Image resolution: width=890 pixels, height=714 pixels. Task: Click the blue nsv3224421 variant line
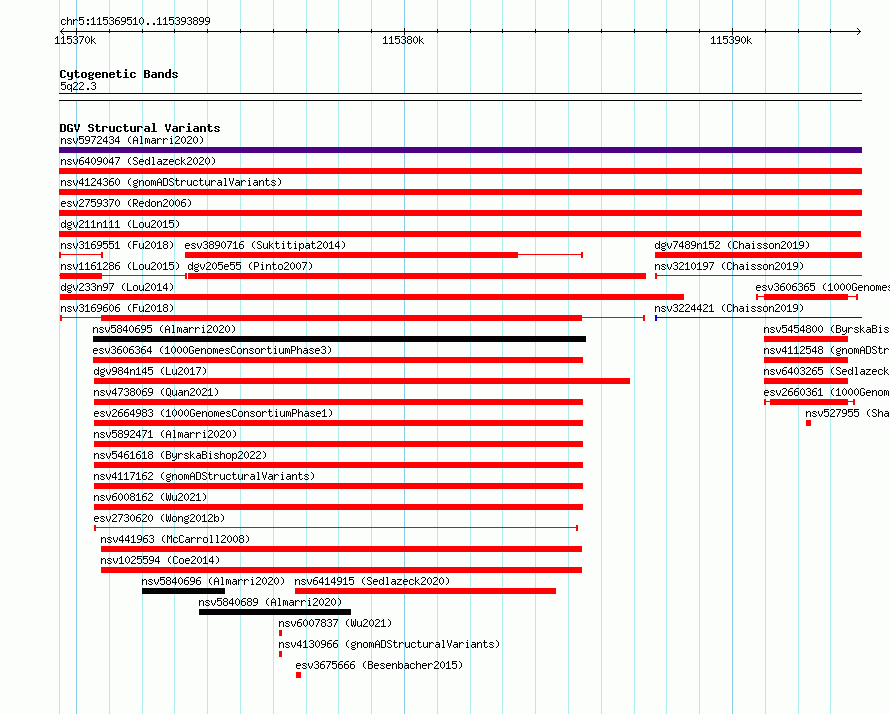[758, 318]
